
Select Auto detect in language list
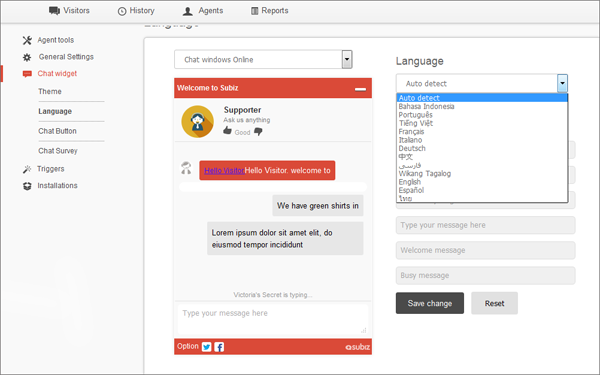[482, 98]
